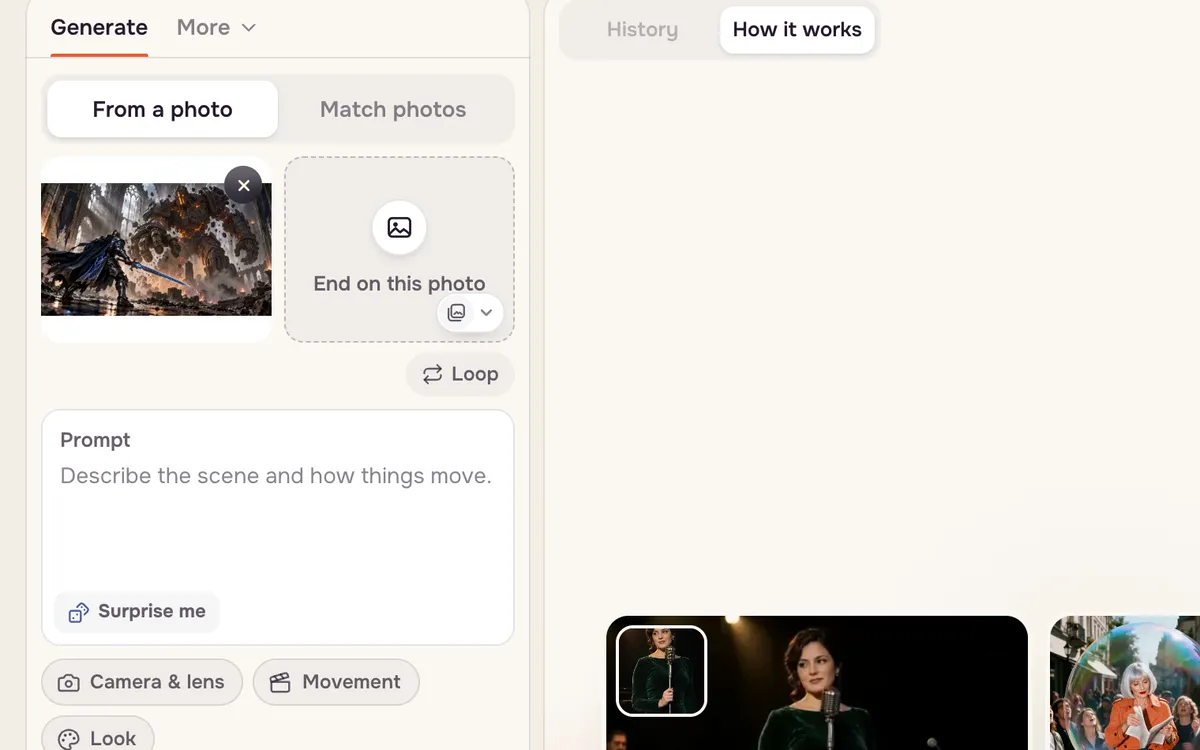This screenshot has width=1200, height=750.
Task: Switch to the Generate tab
Action: pos(99,27)
